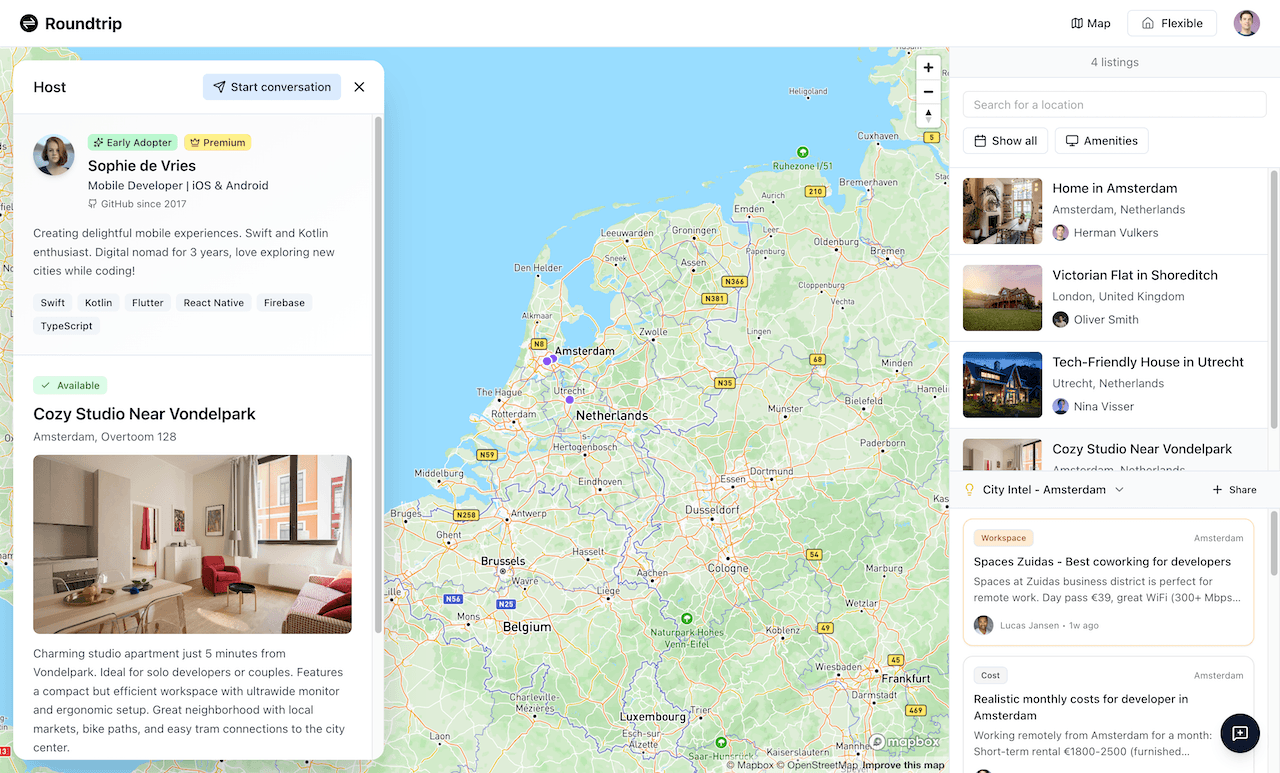Reset map orientation with the compass control

point(928,115)
